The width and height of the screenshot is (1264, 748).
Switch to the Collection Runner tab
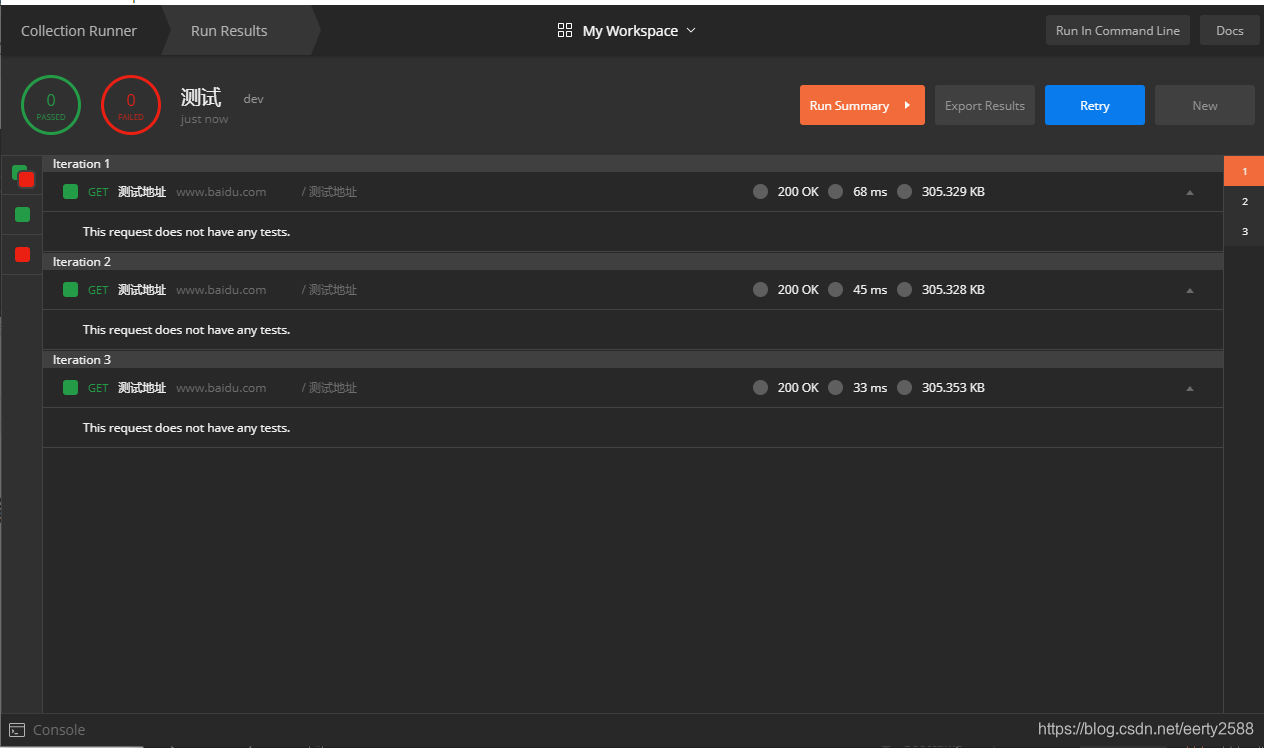[79, 31]
